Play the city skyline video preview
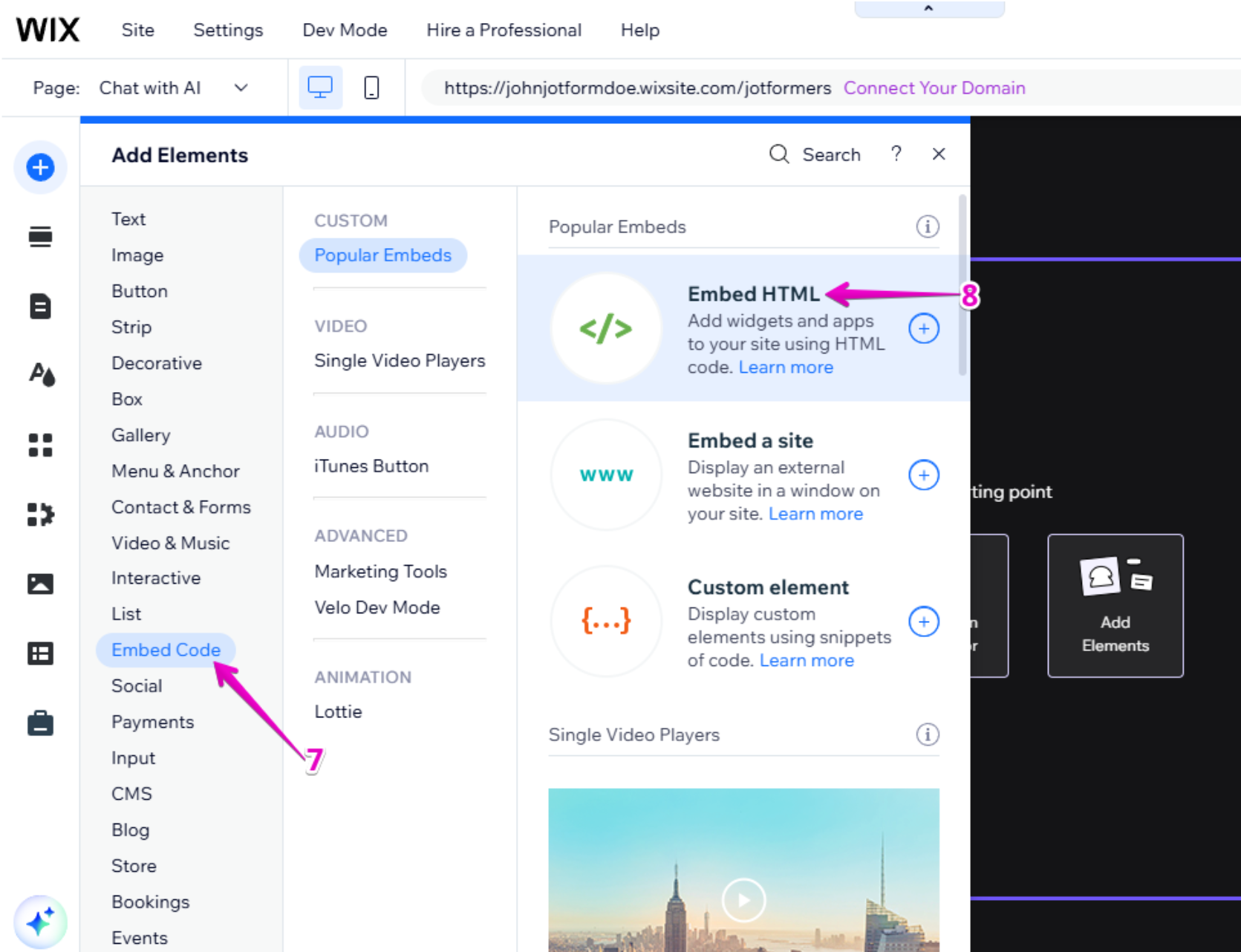 pyautogui.click(x=743, y=900)
